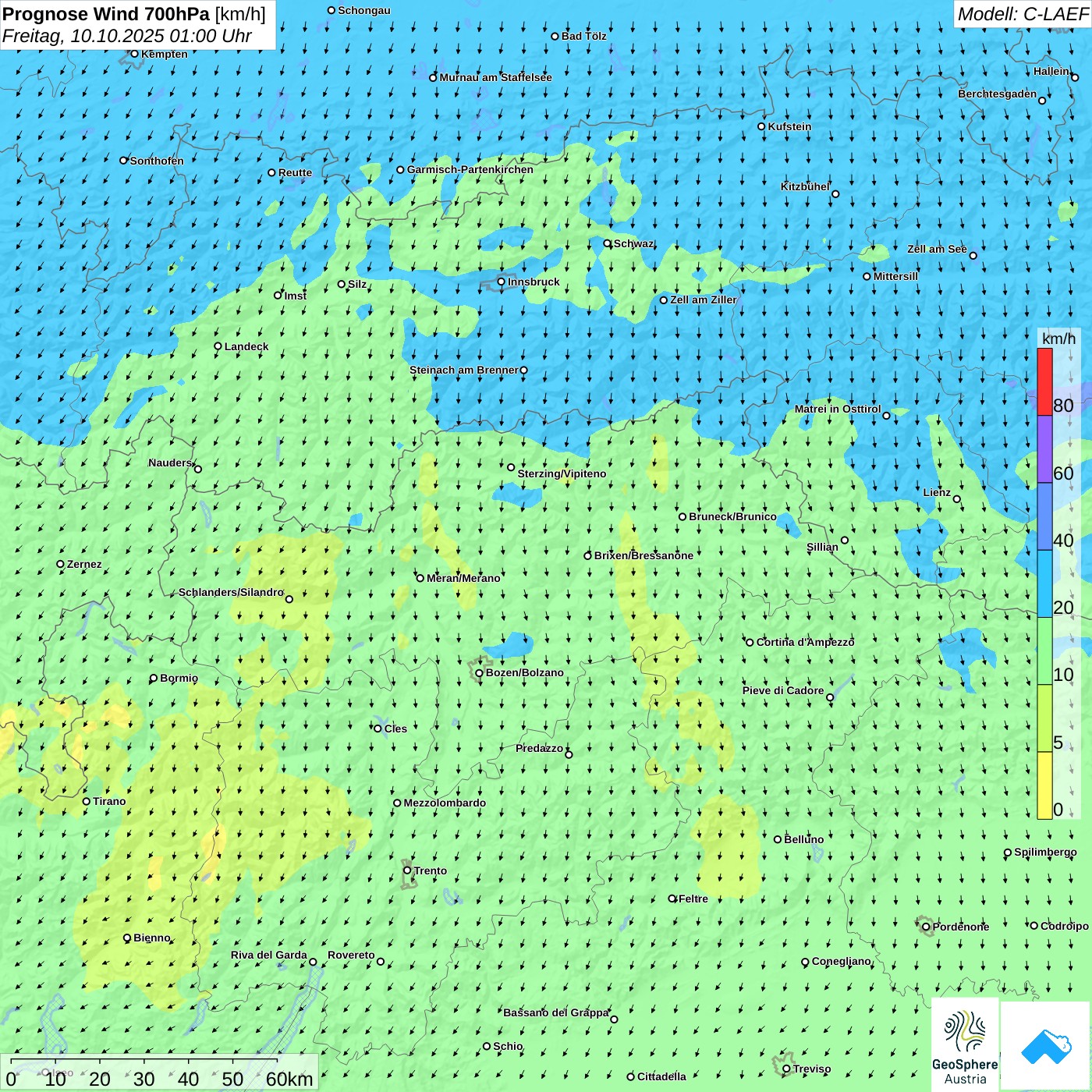Click the Zell am See label
1092x1092 pixels.
(x=937, y=249)
